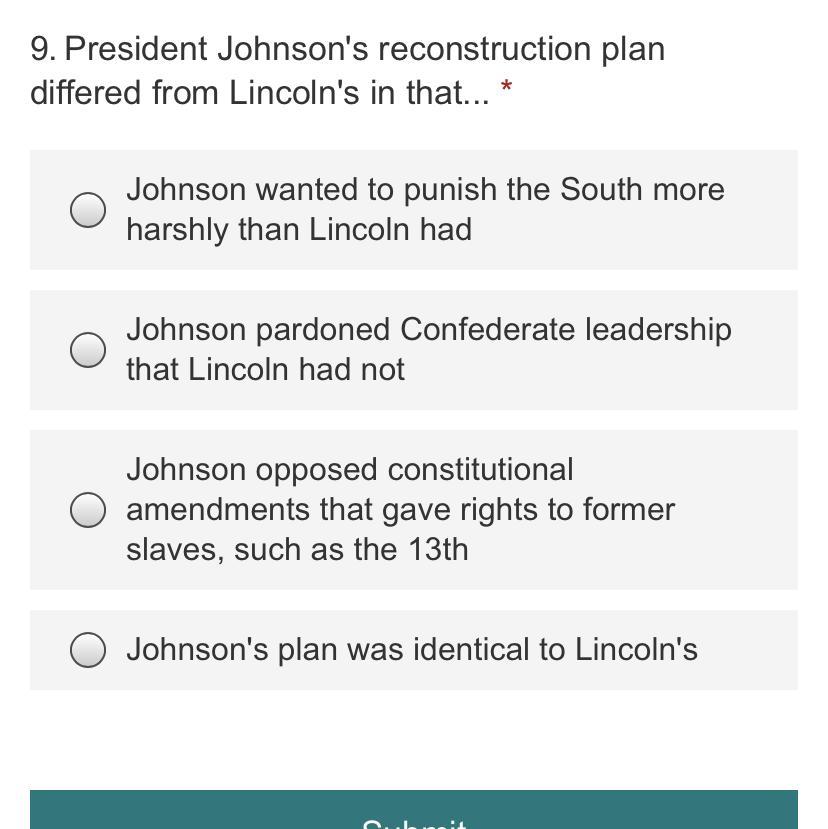Click the text line 'harshly than Lincoln had'
The height and width of the screenshot is (829, 828).
tap(299, 230)
